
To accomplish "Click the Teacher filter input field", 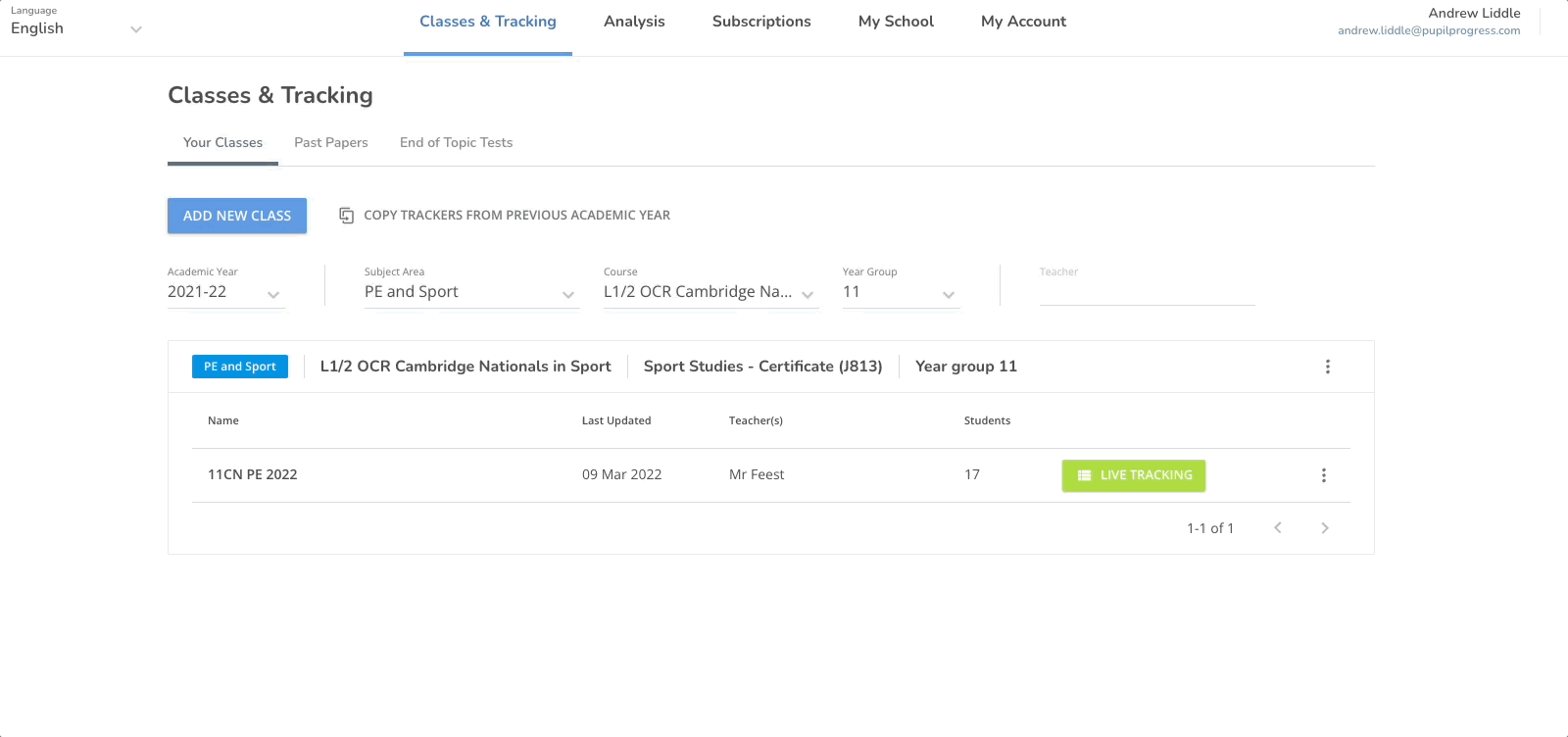I will 1147,292.
